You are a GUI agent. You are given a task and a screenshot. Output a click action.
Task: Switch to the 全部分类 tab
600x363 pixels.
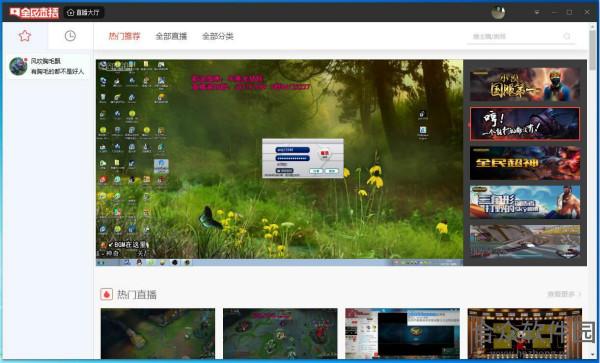click(217, 36)
